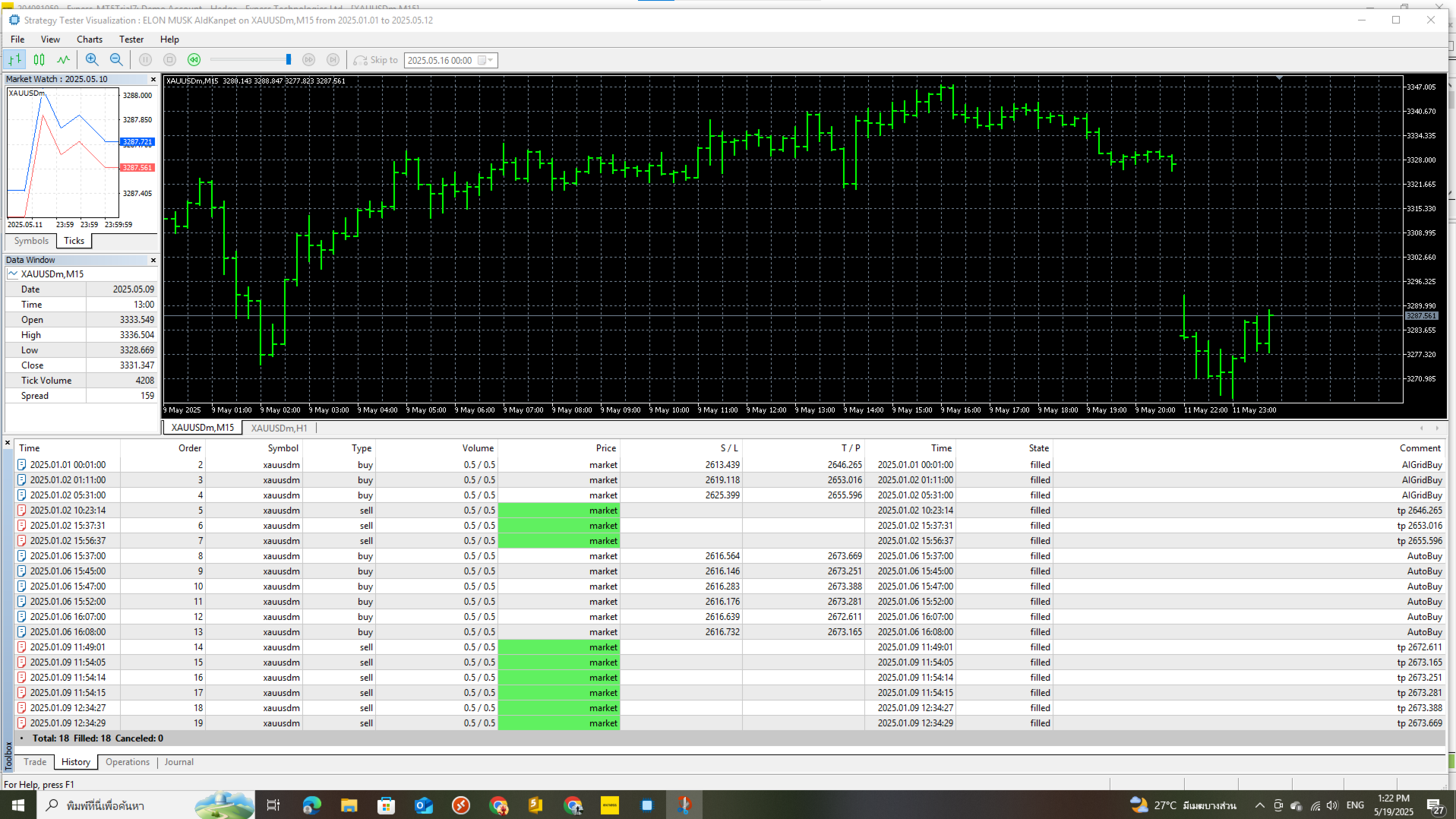This screenshot has height=819, width=1456.
Task: Pause the strategy tester visualization
Action: click(x=146, y=60)
